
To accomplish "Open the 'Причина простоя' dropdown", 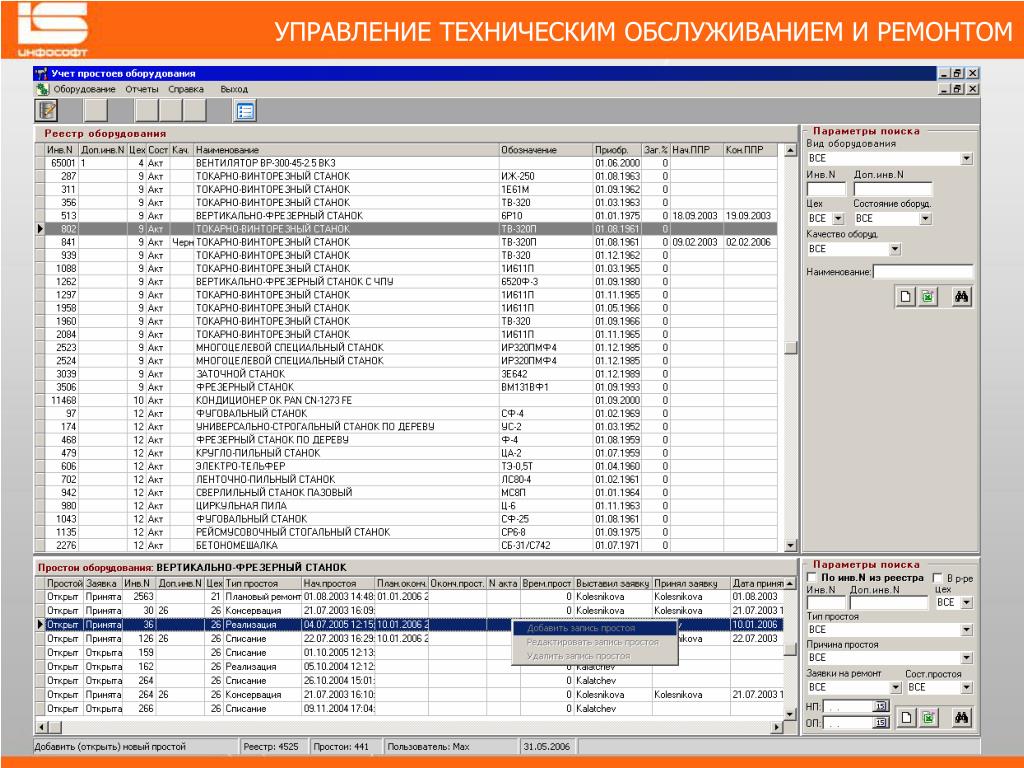I will point(967,658).
